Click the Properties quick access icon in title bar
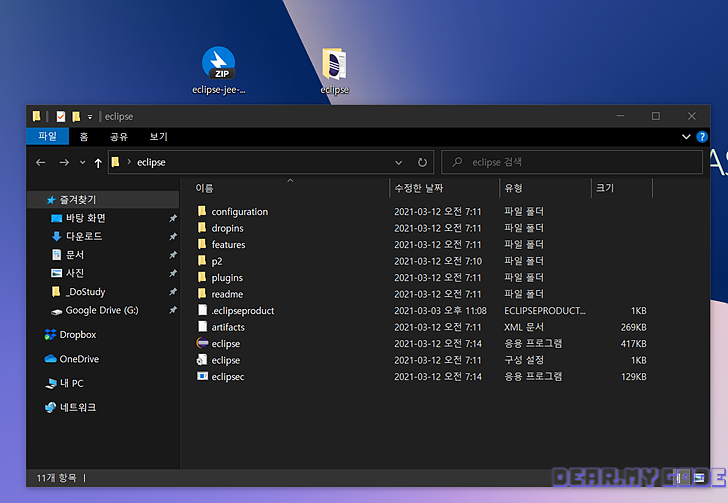This screenshot has height=503, width=728. click(60, 116)
